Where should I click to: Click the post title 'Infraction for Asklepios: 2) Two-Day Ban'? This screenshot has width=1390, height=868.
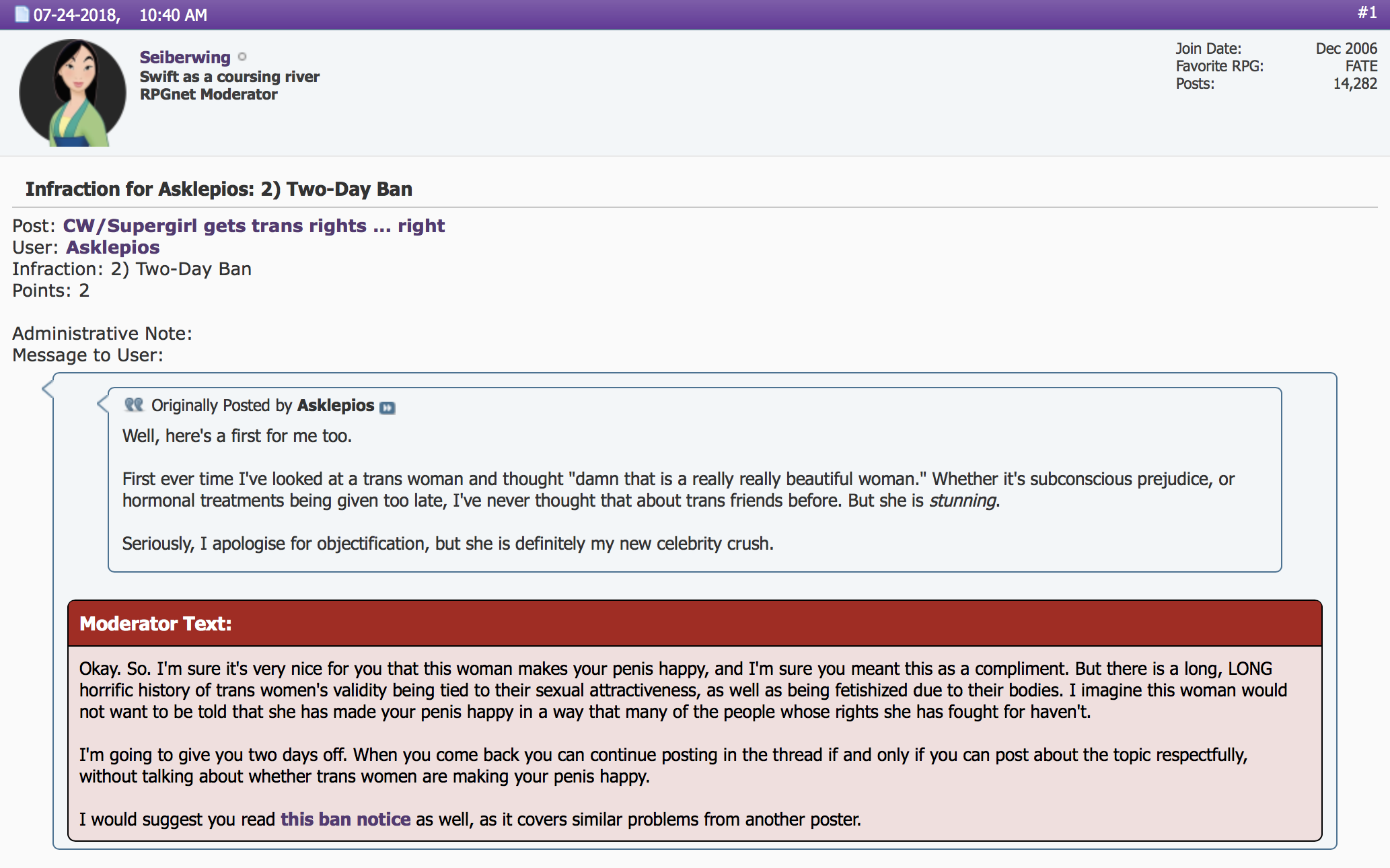[x=219, y=189]
